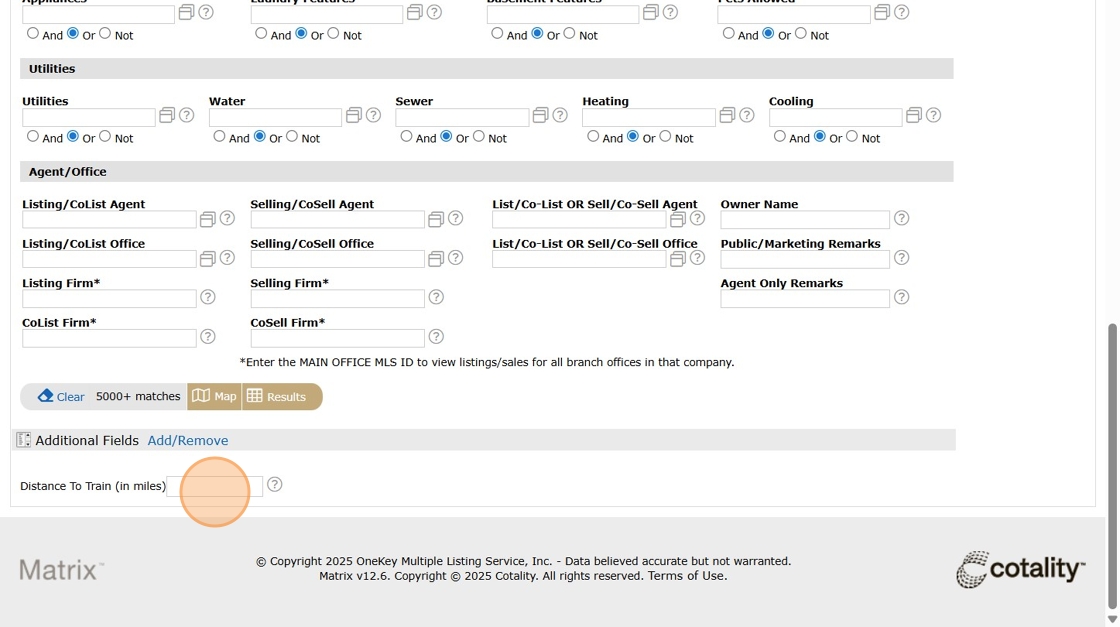Viewport: 1120px width, 627px height.
Task: Click the help icon next to Cooling
Action: pyautogui.click(x=933, y=116)
